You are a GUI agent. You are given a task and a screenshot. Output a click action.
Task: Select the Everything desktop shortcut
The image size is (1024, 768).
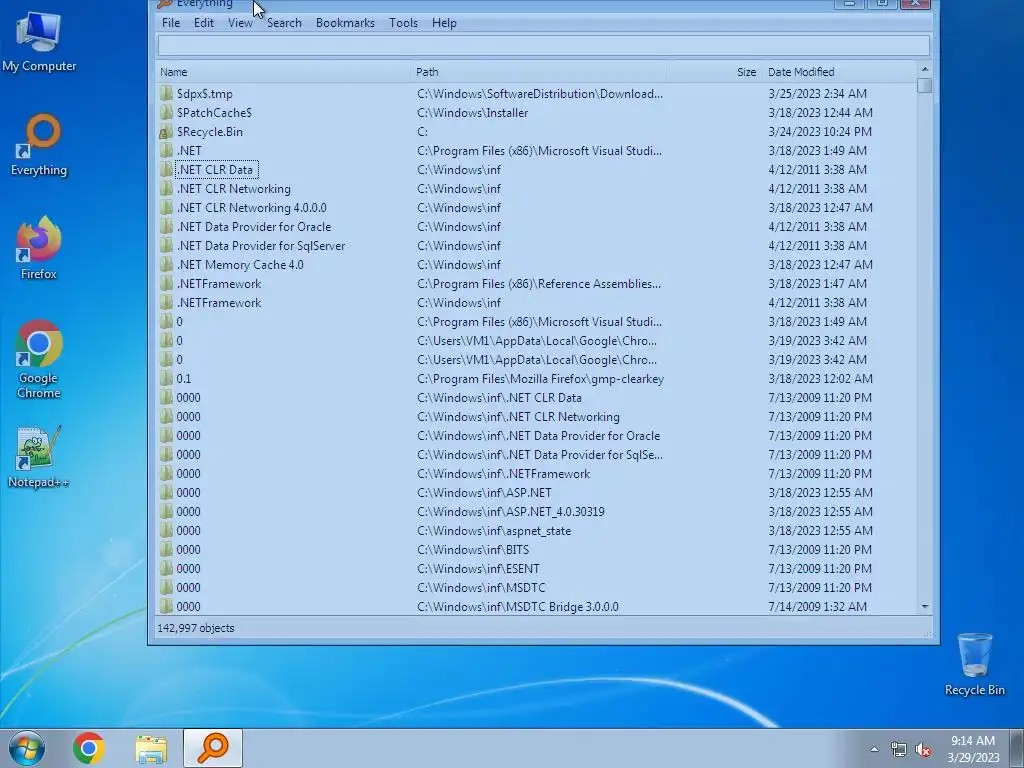(x=39, y=146)
